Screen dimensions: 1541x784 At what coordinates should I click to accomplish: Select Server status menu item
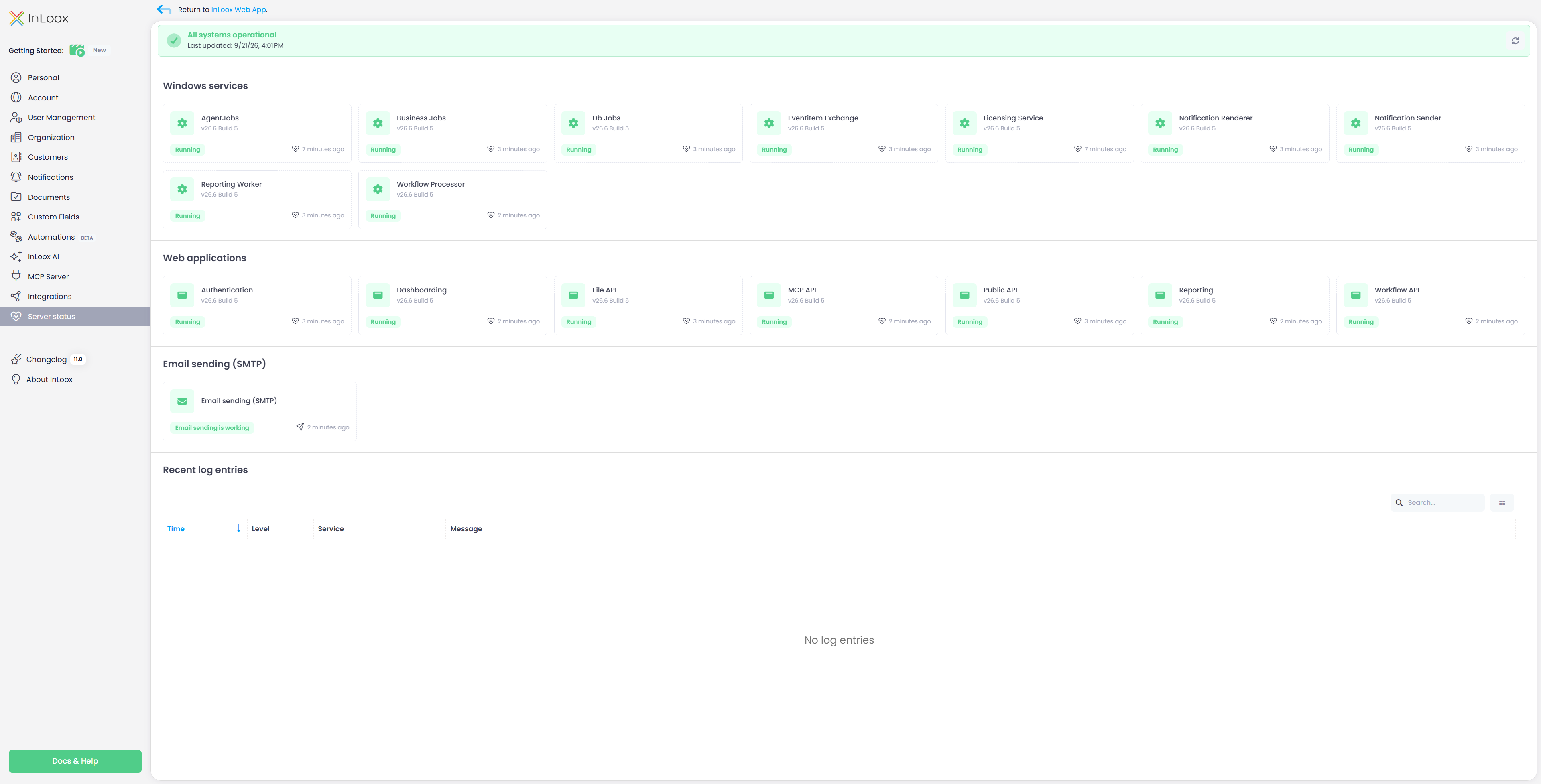point(75,316)
